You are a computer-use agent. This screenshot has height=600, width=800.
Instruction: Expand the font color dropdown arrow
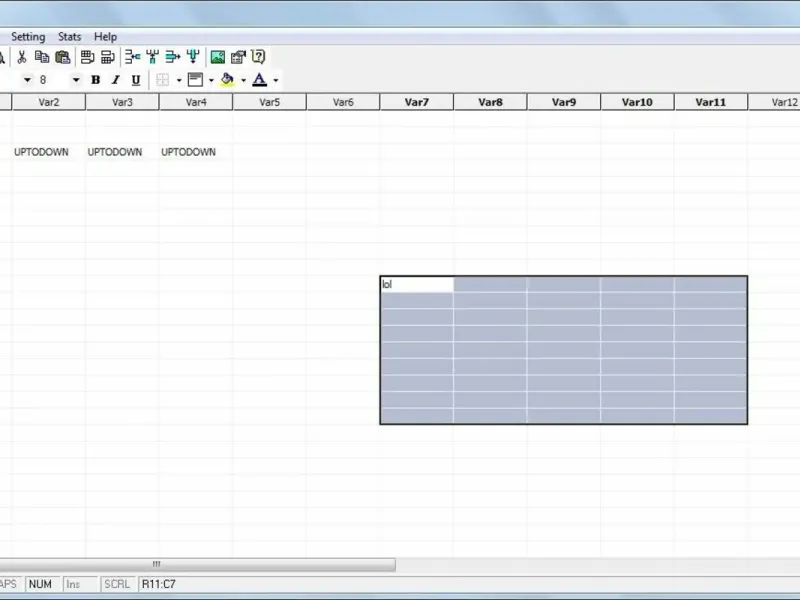pyautogui.click(x=276, y=80)
